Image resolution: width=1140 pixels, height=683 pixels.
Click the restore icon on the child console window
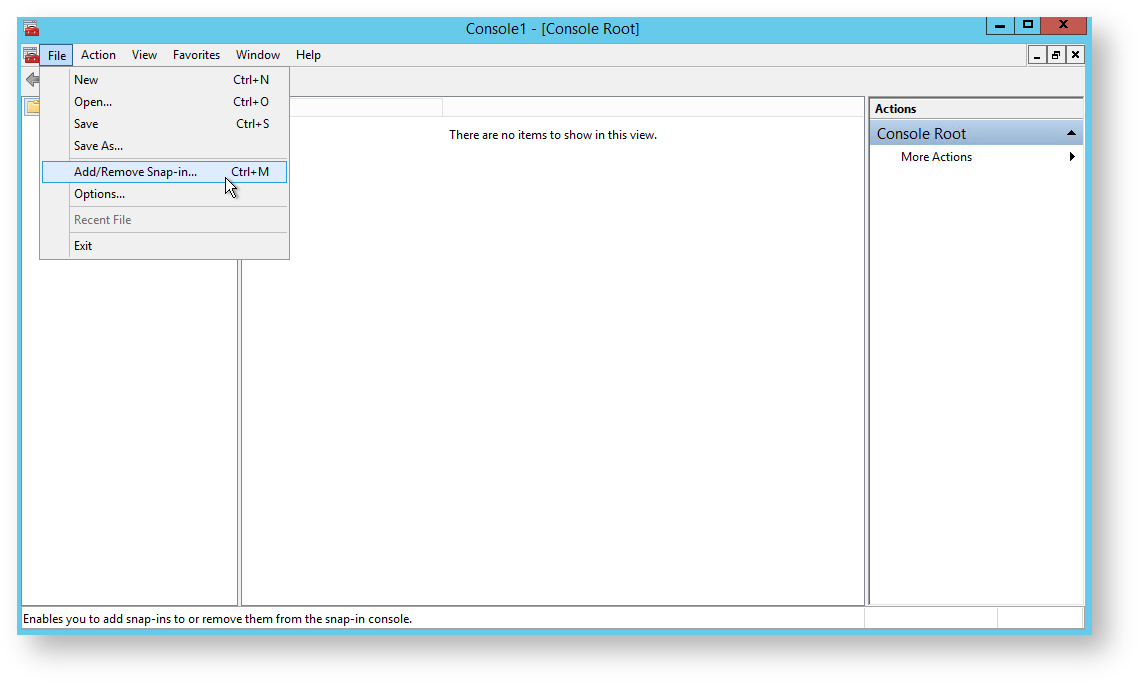pos(1056,55)
